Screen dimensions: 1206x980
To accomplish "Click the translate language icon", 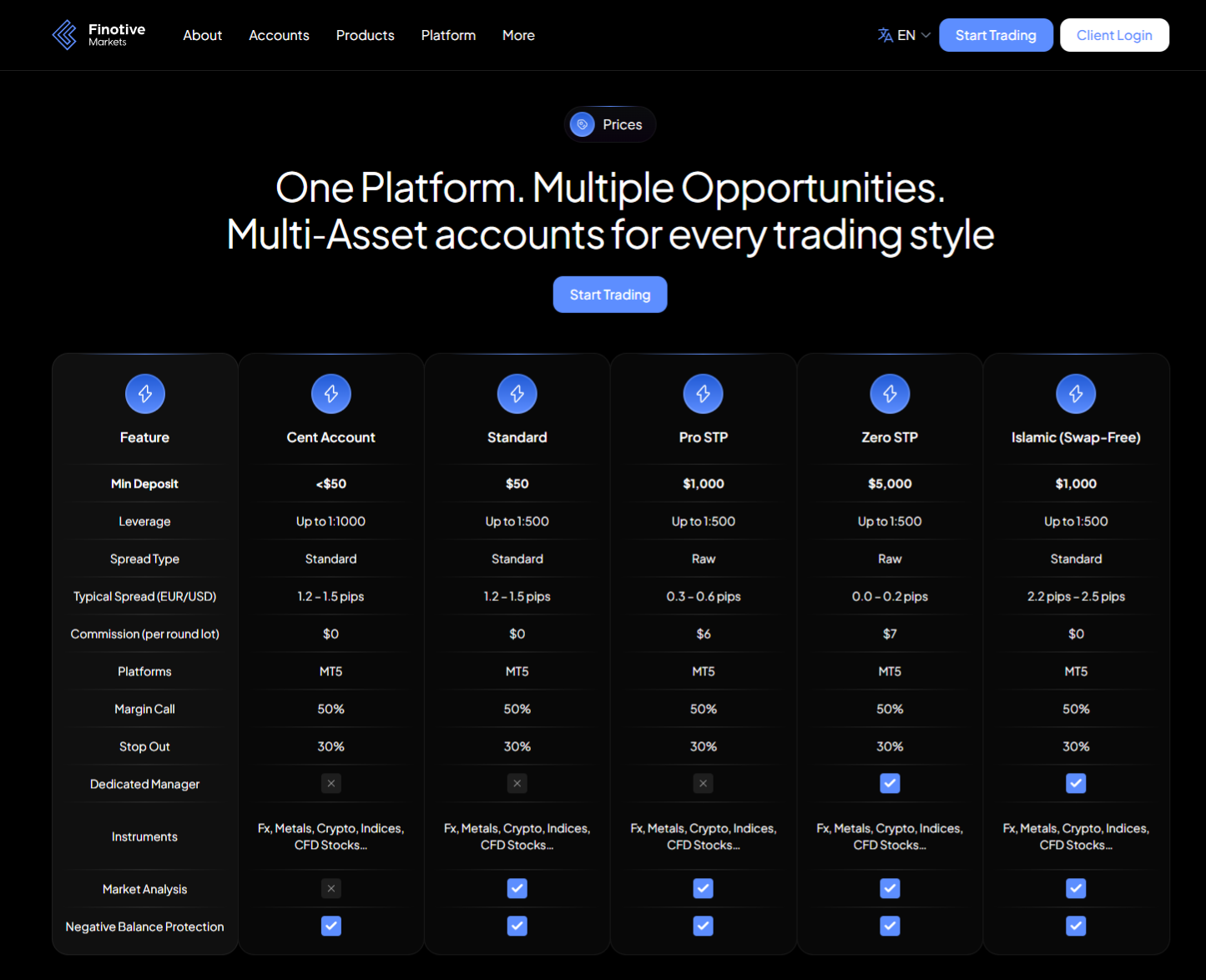I will (x=886, y=35).
